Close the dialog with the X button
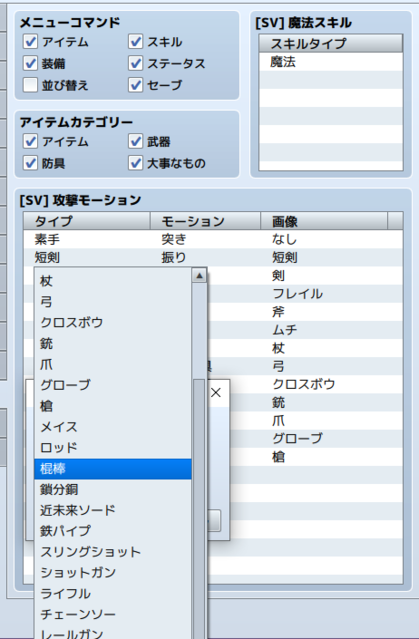This screenshot has width=419, height=639. 216,392
